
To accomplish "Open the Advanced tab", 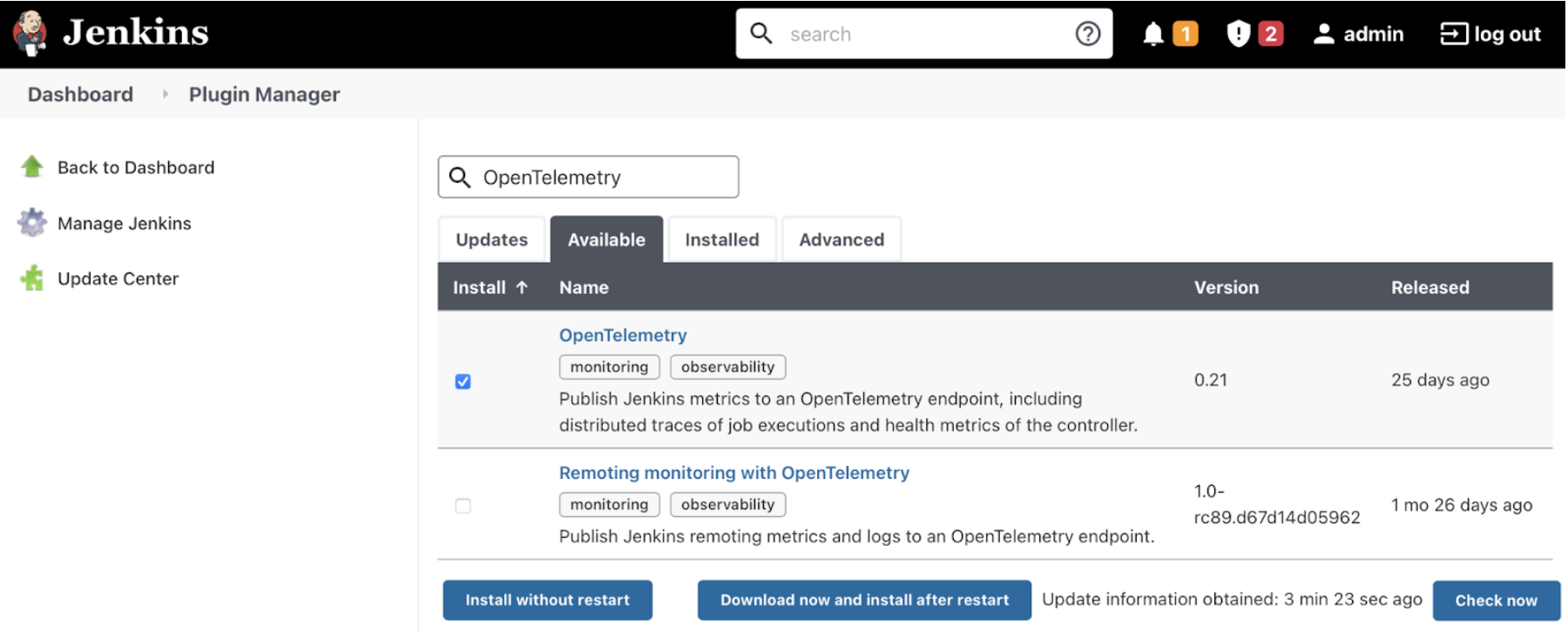I will tap(841, 239).
